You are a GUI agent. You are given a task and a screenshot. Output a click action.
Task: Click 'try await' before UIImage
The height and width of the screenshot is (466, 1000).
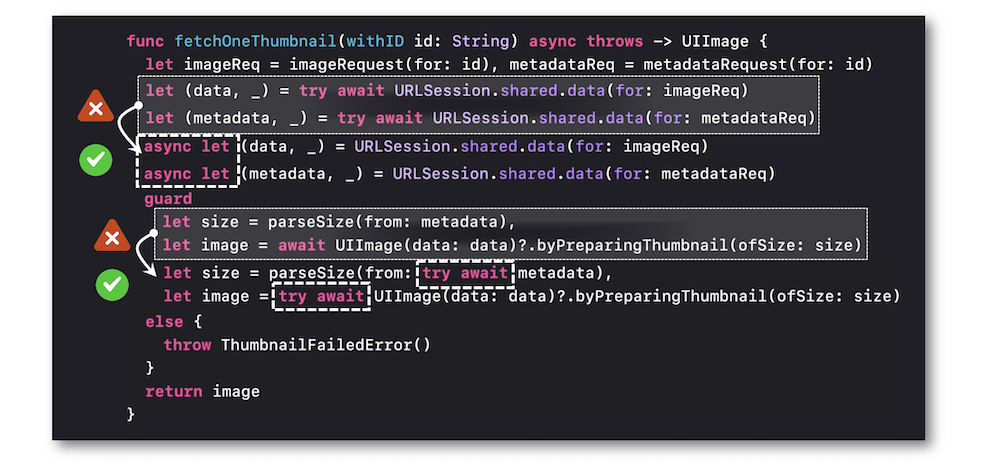(321, 296)
